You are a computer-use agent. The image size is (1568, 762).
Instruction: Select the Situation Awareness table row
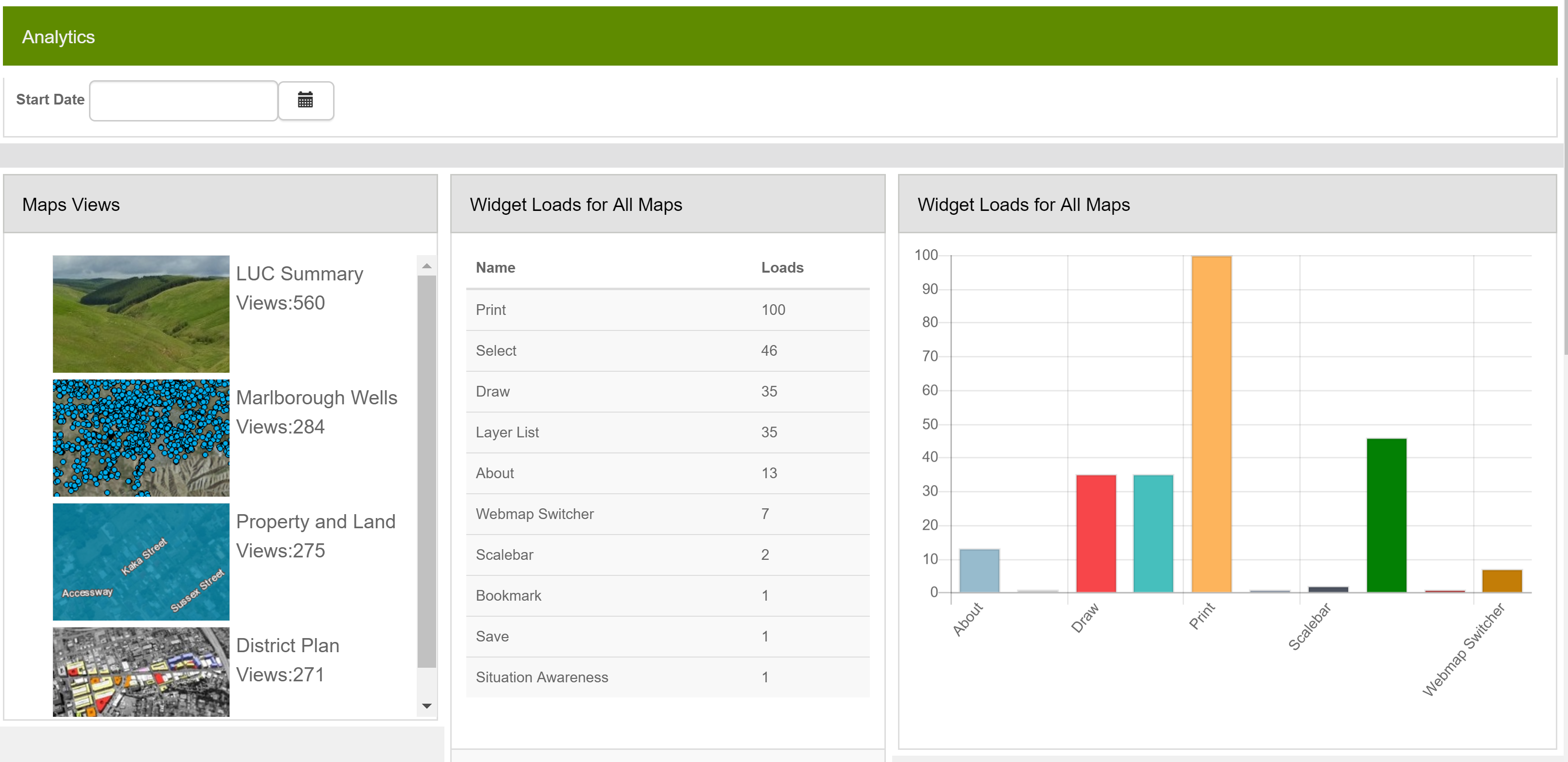click(x=667, y=677)
